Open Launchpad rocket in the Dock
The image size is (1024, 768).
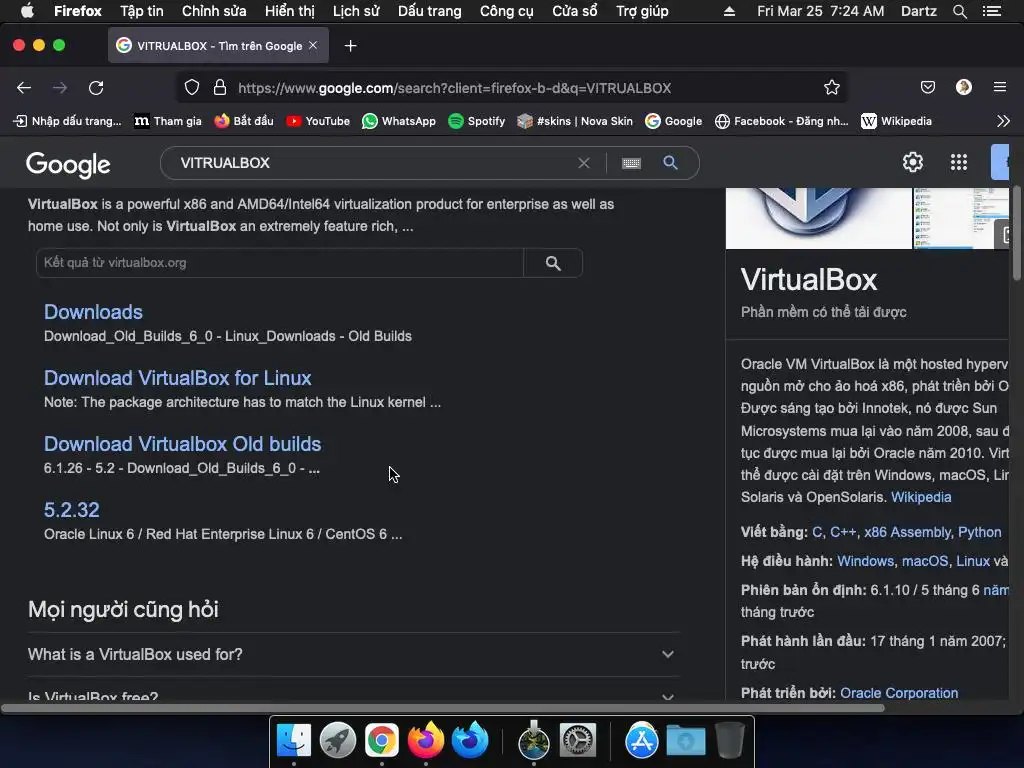click(338, 741)
